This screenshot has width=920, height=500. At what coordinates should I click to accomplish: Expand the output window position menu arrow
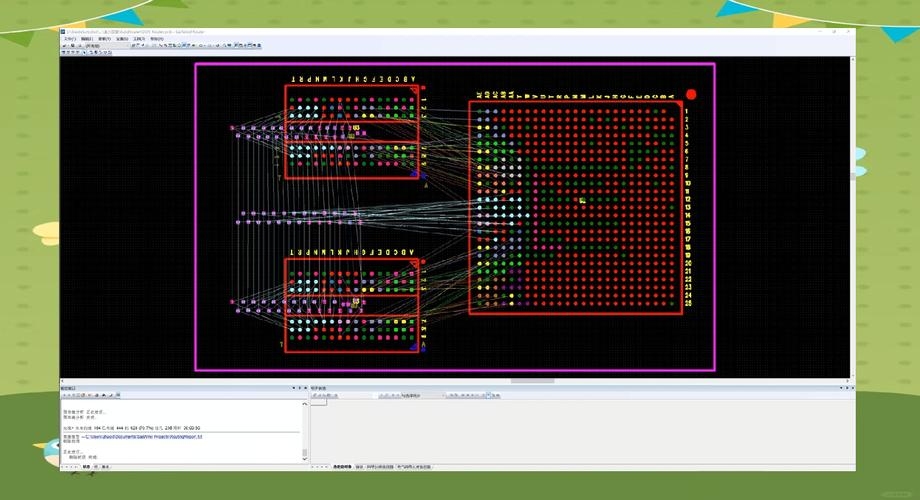pos(293,387)
